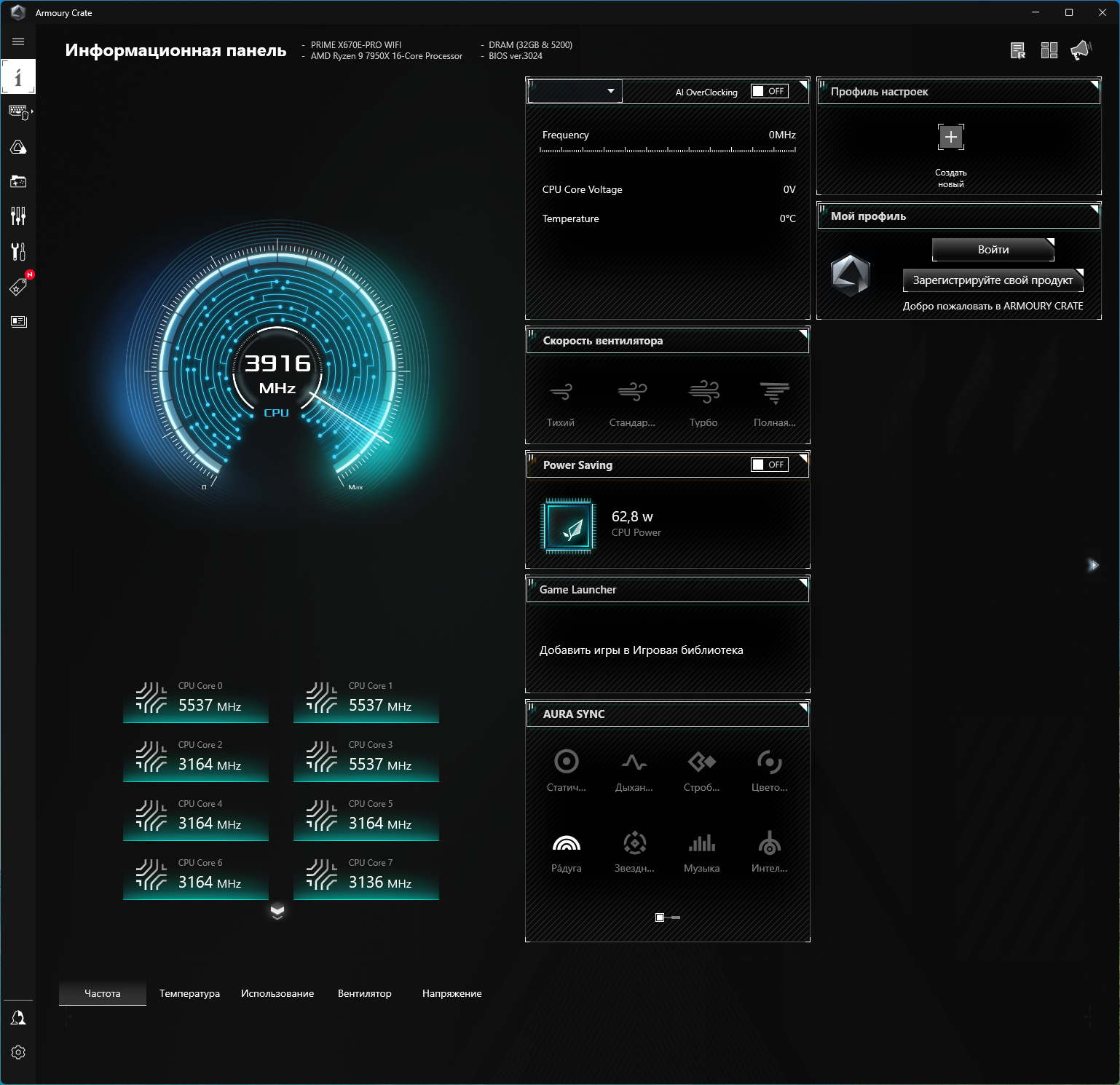Viewport: 1120px width, 1085px height.
Task: Select the Turbo (Турбо) fan mode
Action: tap(703, 403)
